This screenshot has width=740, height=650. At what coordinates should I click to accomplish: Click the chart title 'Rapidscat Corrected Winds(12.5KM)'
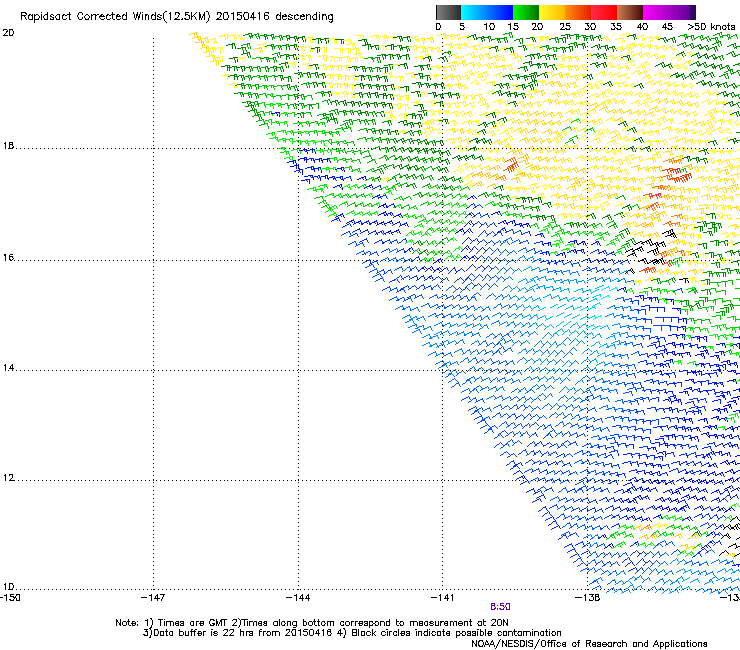[x=115, y=17]
